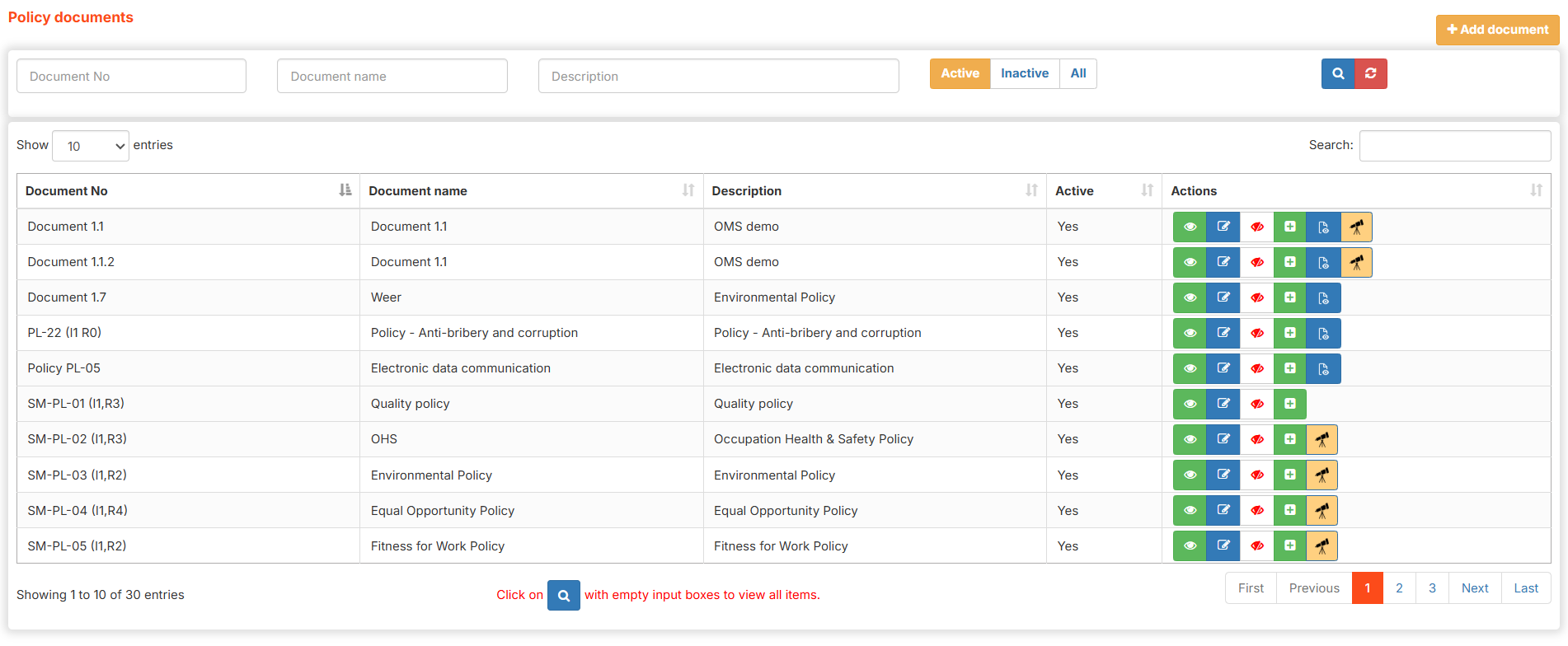1568x646 pixels.
Task: Click the Document No filter field
Action: pyautogui.click(x=131, y=76)
